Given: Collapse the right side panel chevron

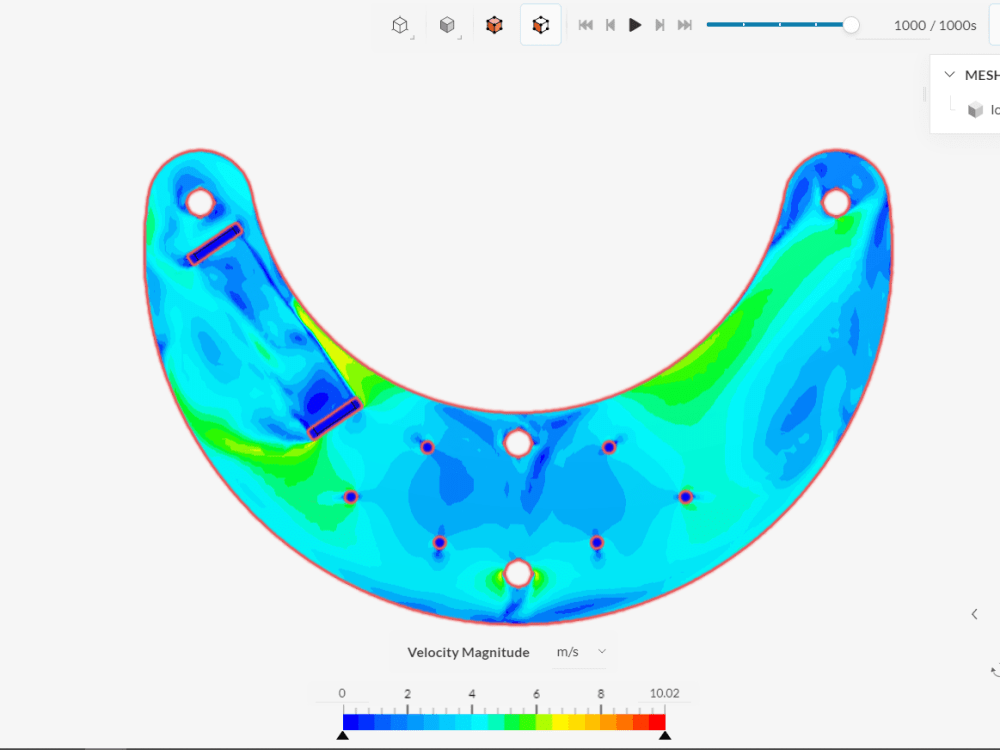Looking at the screenshot, I should [x=974, y=614].
